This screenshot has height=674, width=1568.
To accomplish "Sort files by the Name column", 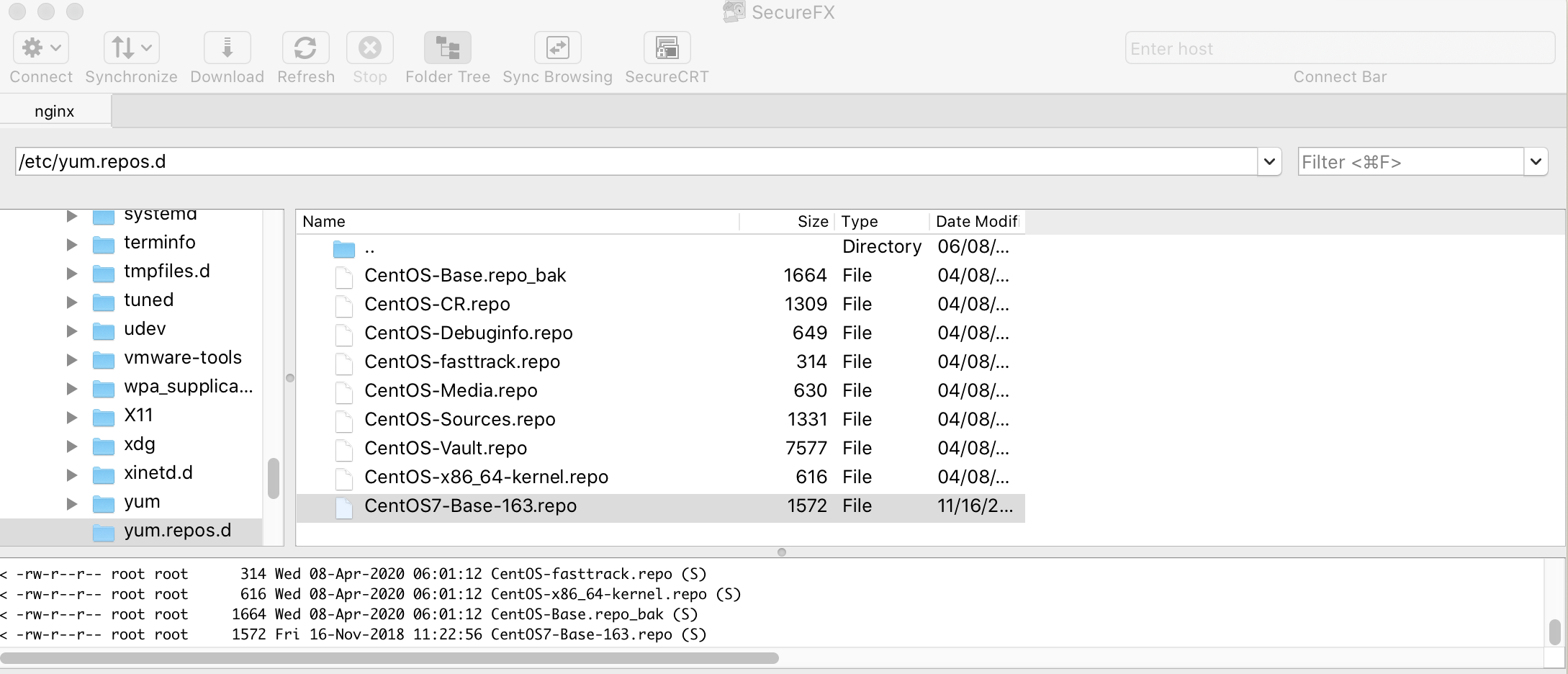I will pyautogui.click(x=518, y=222).
